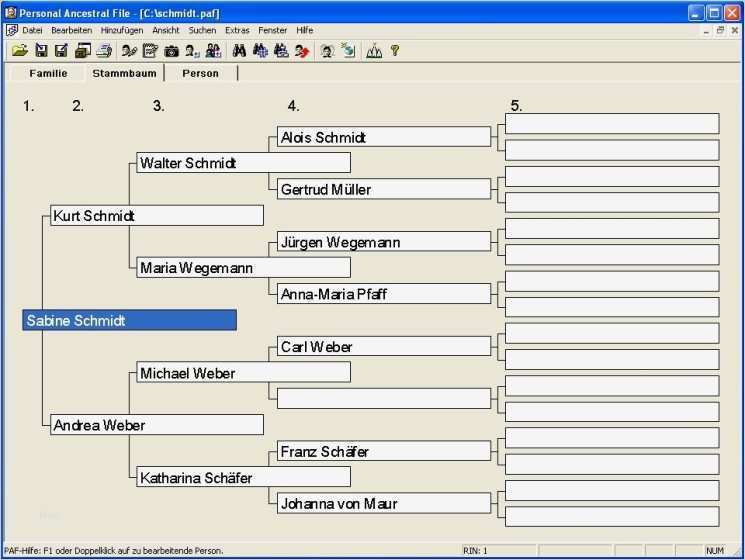Click the edit person with pen icon
The height and width of the screenshot is (560, 745).
pyautogui.click(x=129, y=50)
